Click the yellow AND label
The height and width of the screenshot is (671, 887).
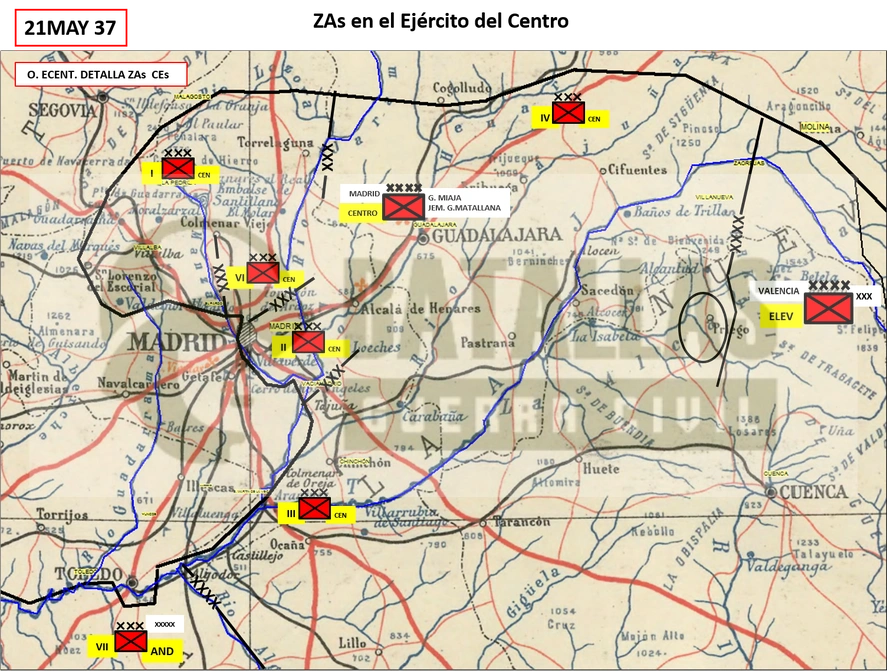coord(162,651)
